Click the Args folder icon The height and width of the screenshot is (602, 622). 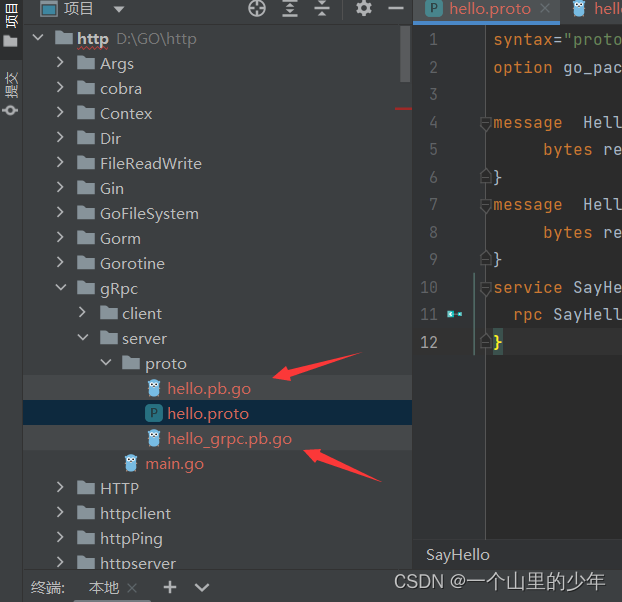point(86,63)
